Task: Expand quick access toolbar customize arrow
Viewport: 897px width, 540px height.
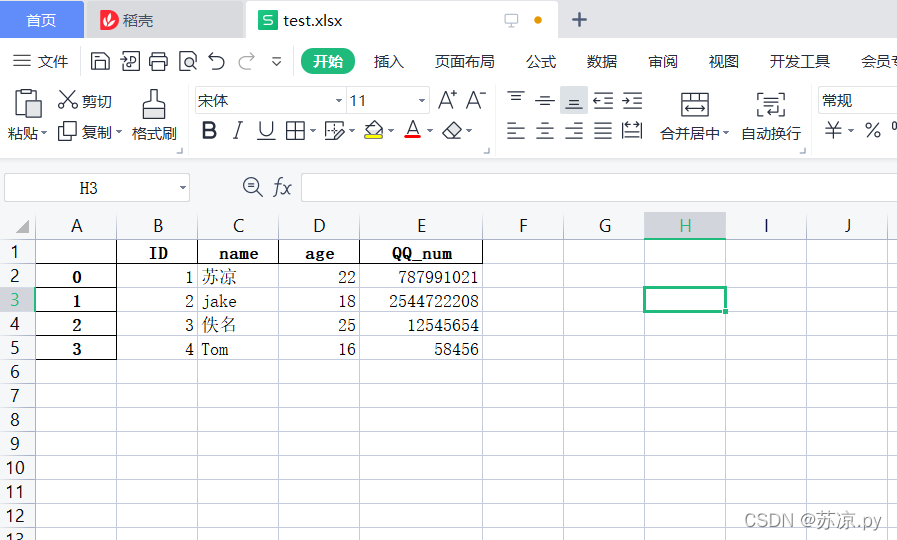Action: pyautogui.click(x=276, y=61)
